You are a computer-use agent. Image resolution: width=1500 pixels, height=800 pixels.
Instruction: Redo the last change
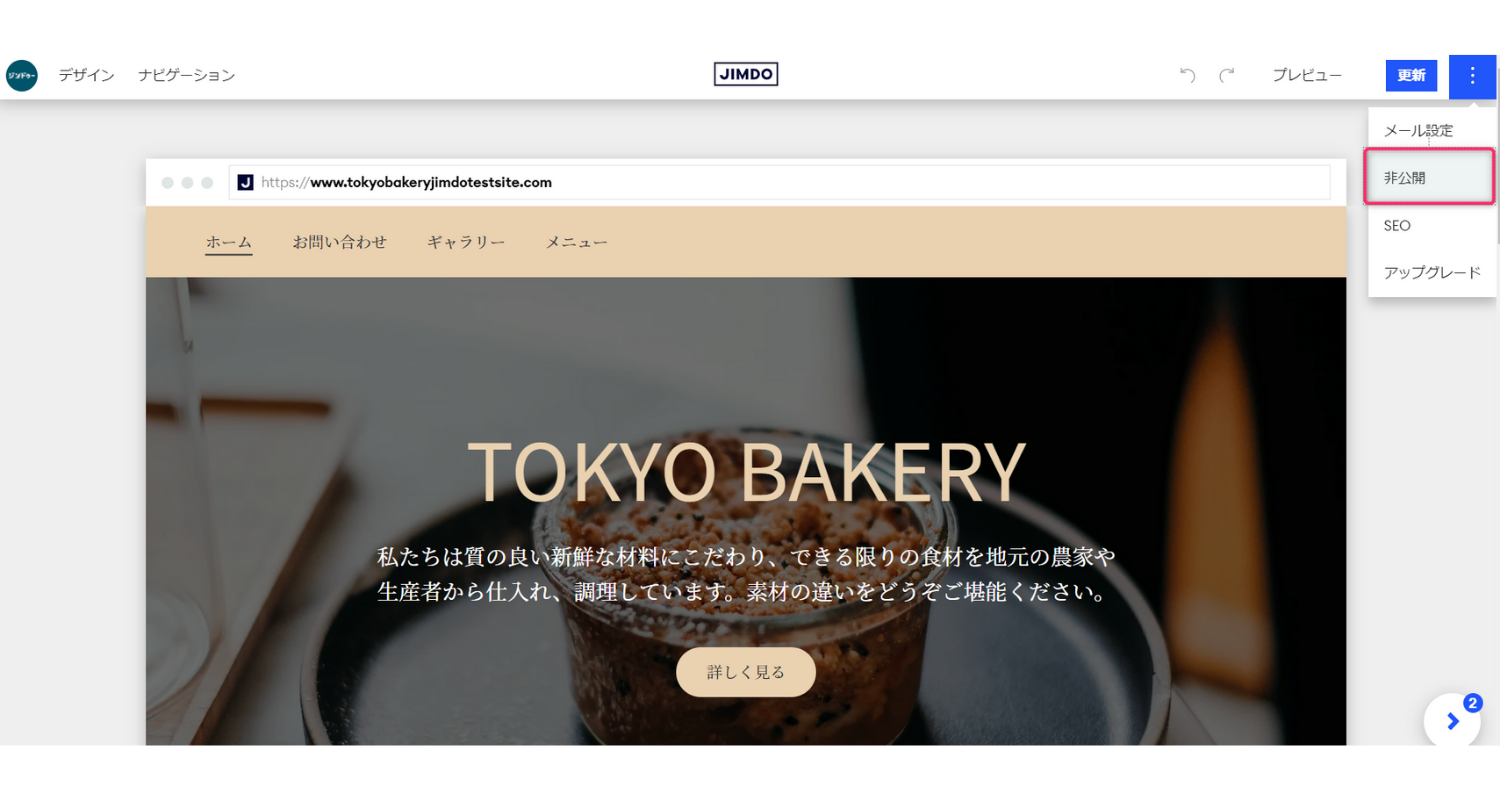(x=1227, y=74)
